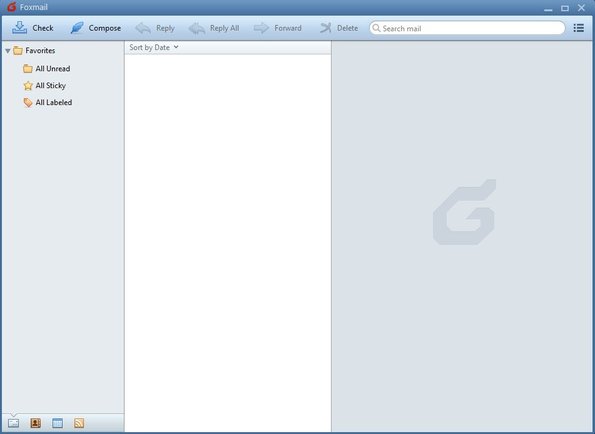Click the Forward button label
The height and width of the screenshot is (434, 595).
click(x=288, y=28)
